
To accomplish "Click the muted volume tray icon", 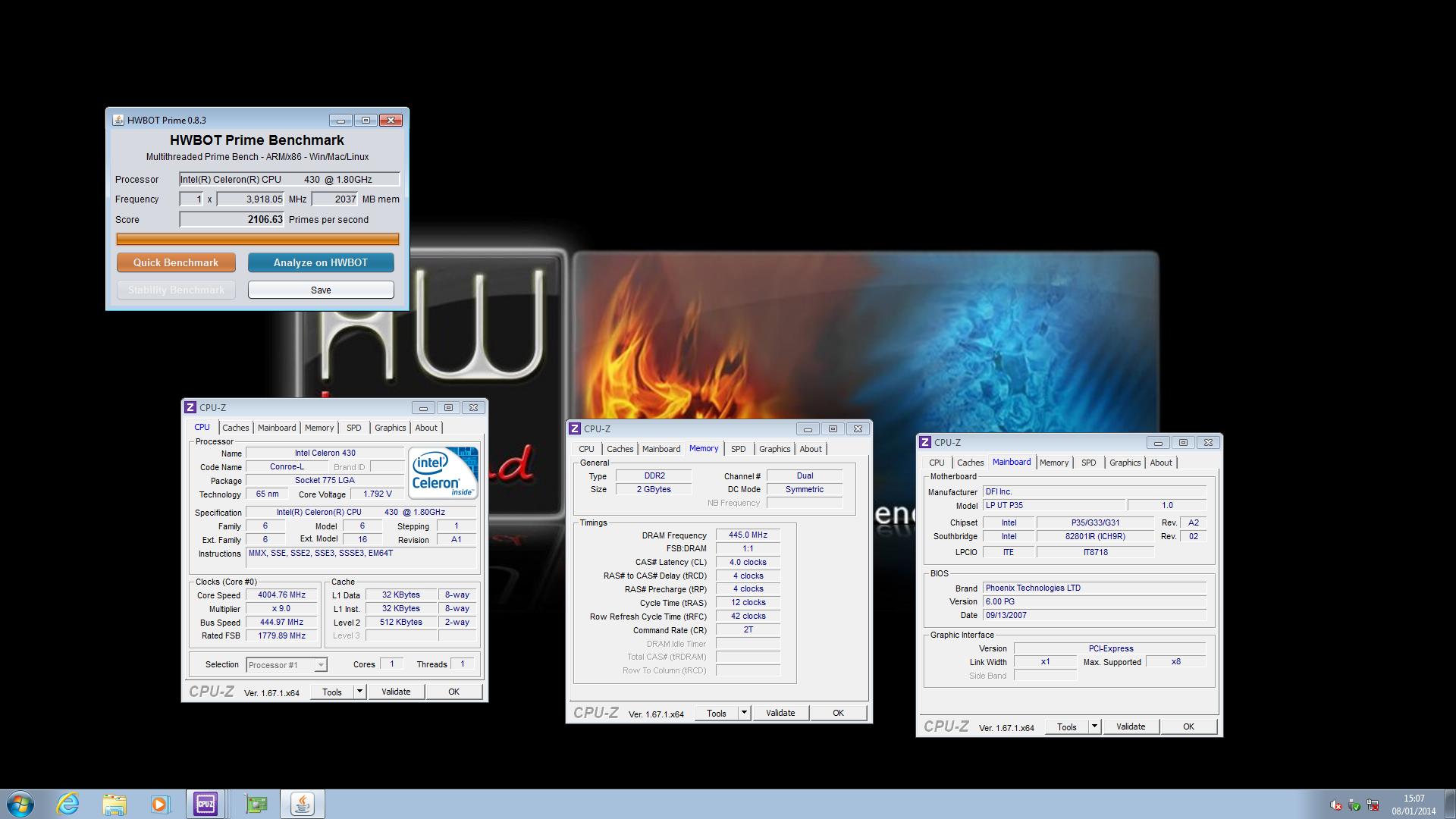I will tap(1336, 805).
